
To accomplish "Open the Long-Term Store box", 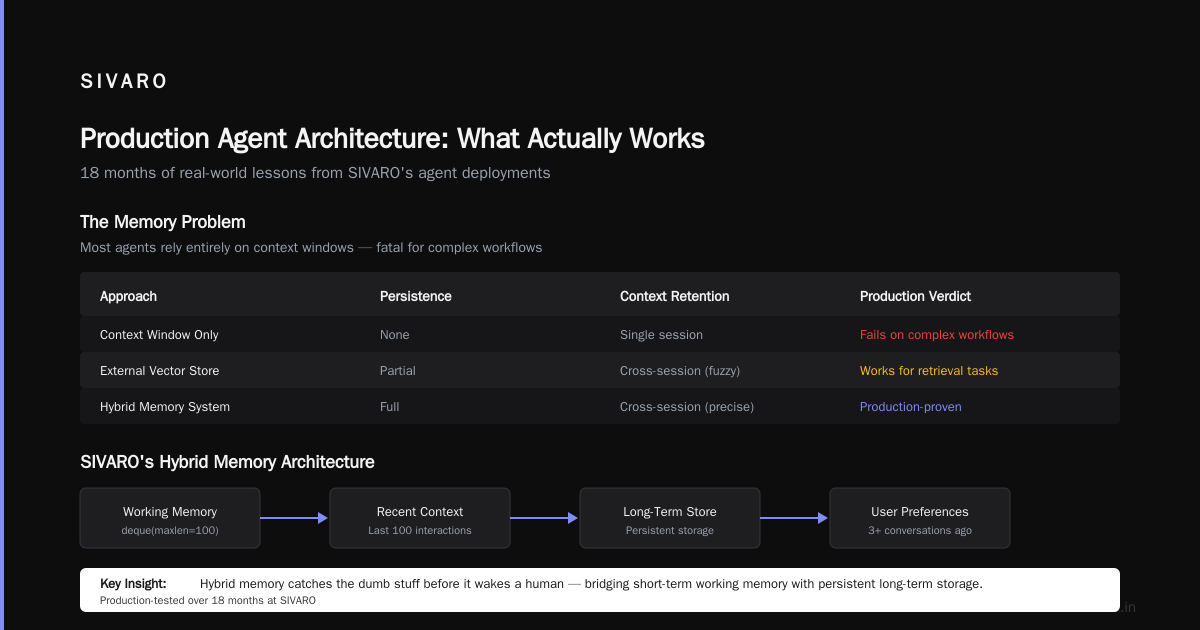I will (x=670, y=518).
